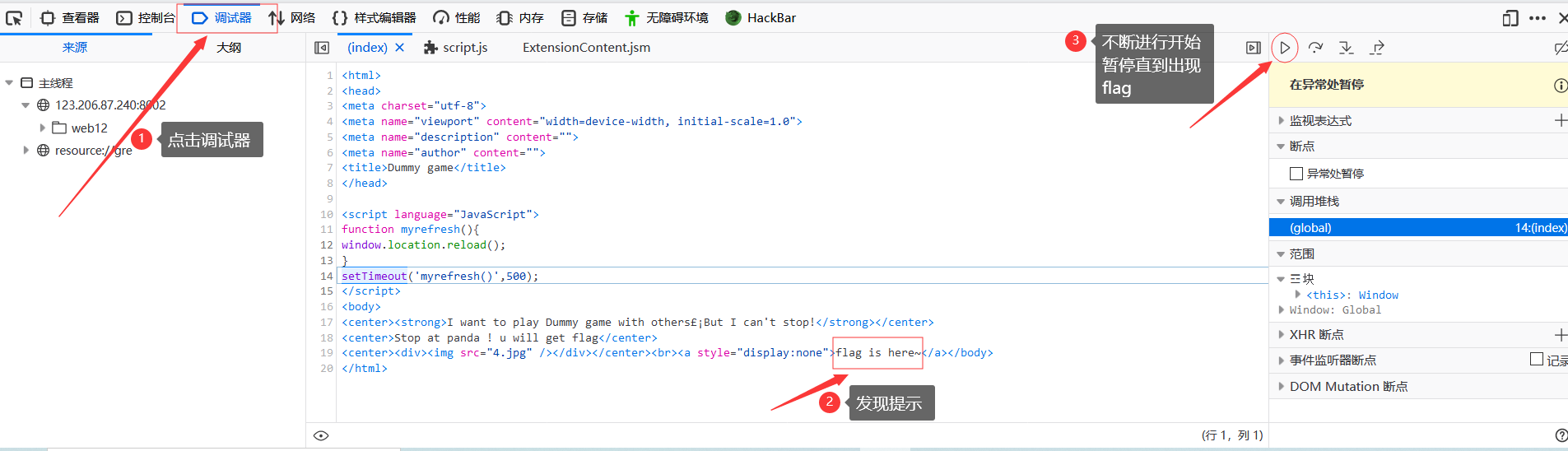The height and width of the screenshot is (451, 1568).
Task: Open the 样式编辑器 style editor tab
Action: click(374, 17)
